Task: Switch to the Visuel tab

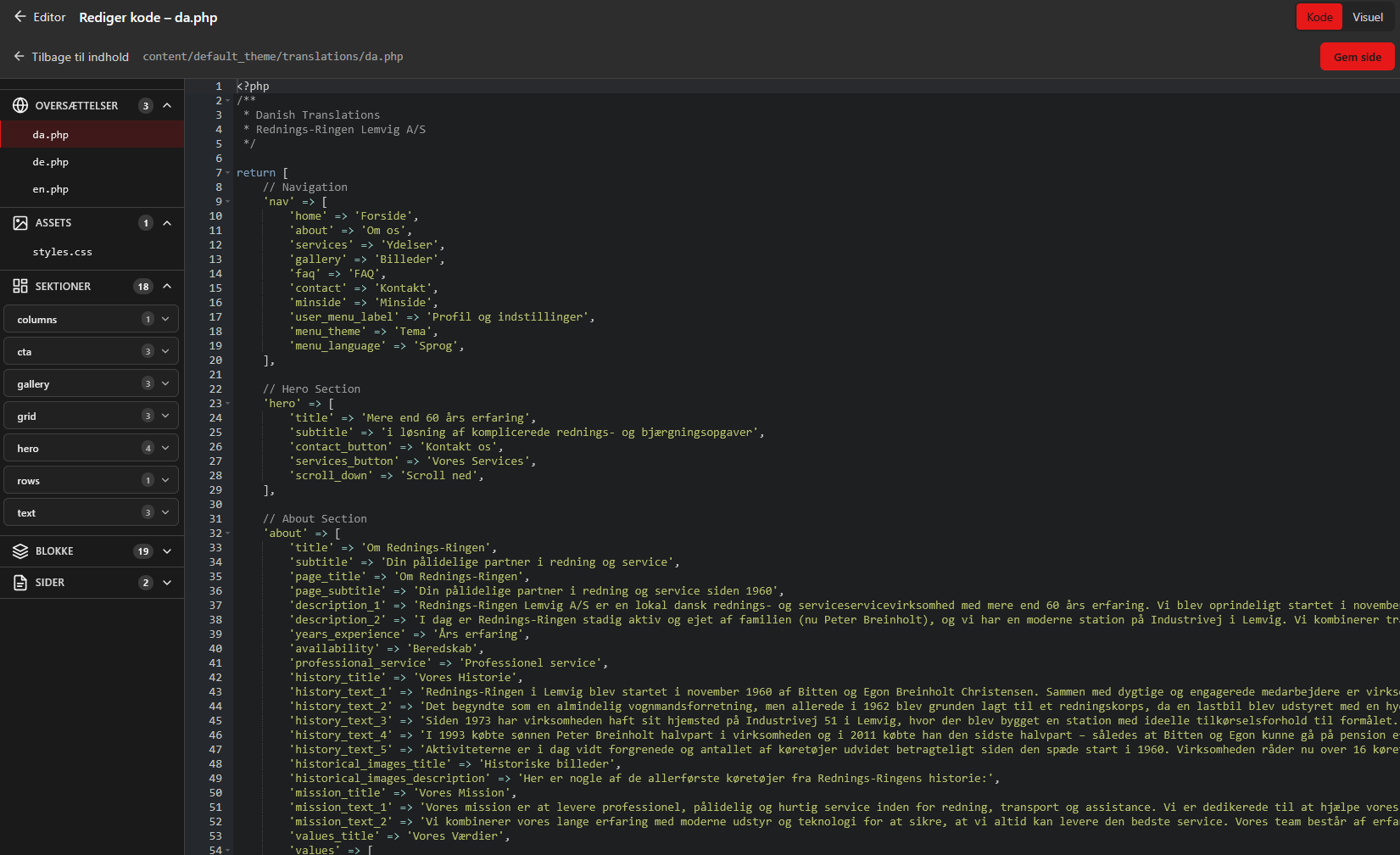Action: coord(1368,17)
